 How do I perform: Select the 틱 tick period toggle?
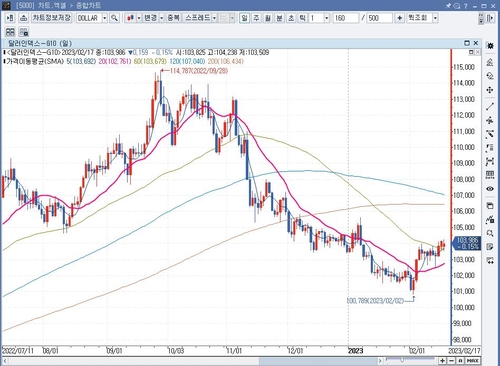point(302,18)
